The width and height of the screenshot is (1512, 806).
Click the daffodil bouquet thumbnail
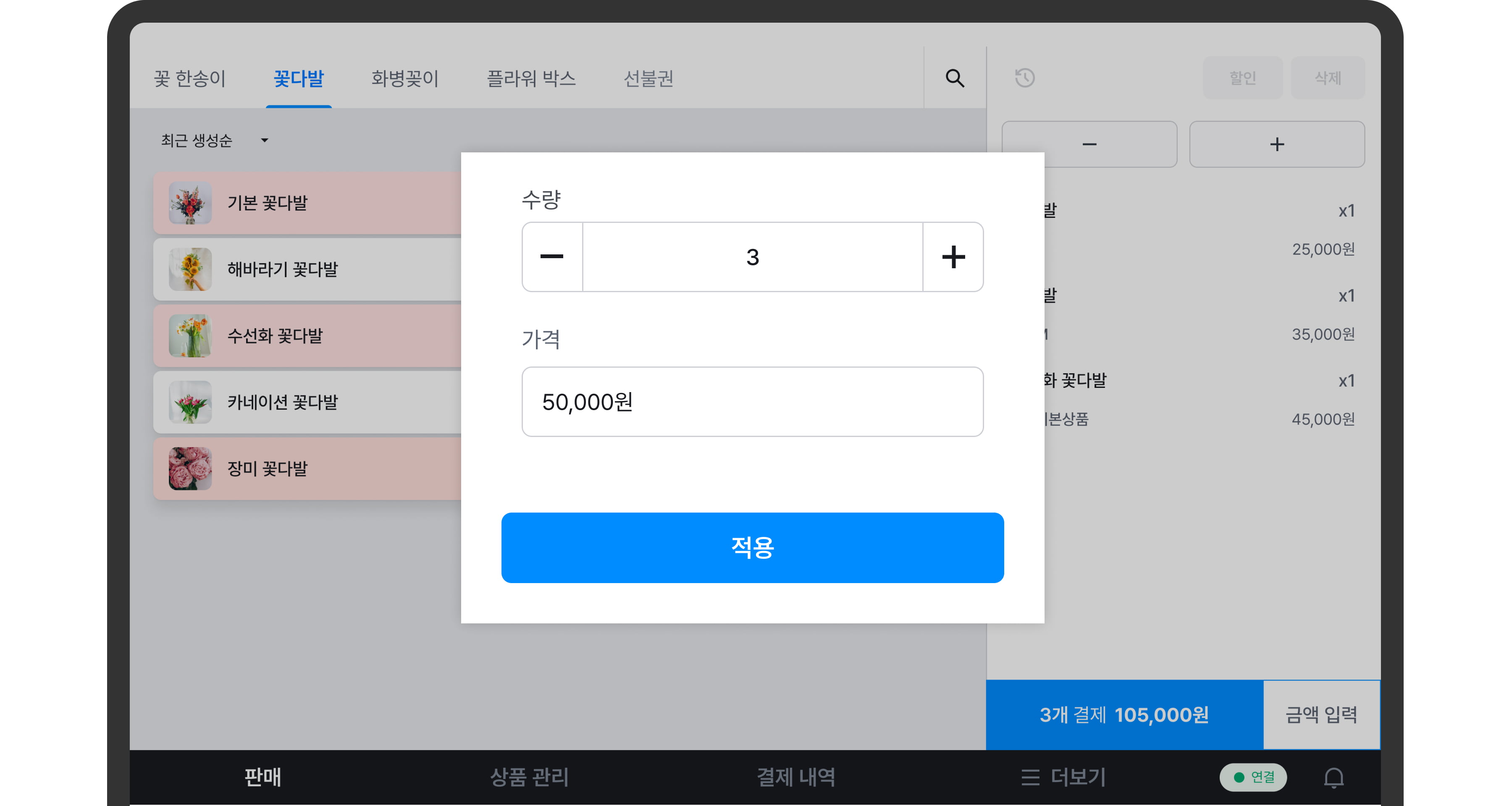(190, 335)
